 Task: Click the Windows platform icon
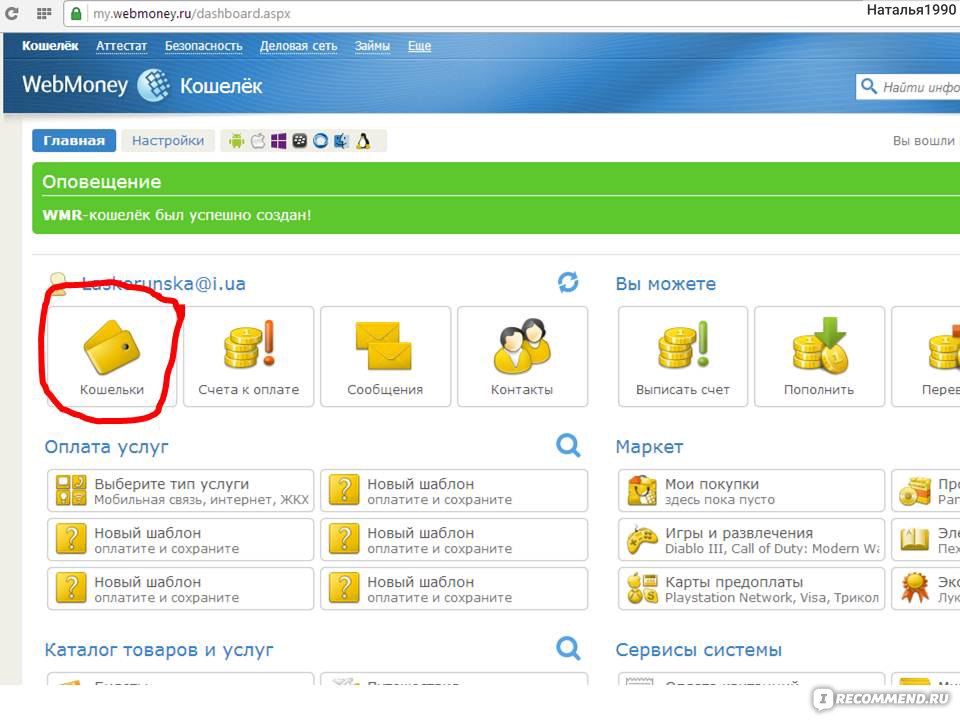tap(279, 141)
